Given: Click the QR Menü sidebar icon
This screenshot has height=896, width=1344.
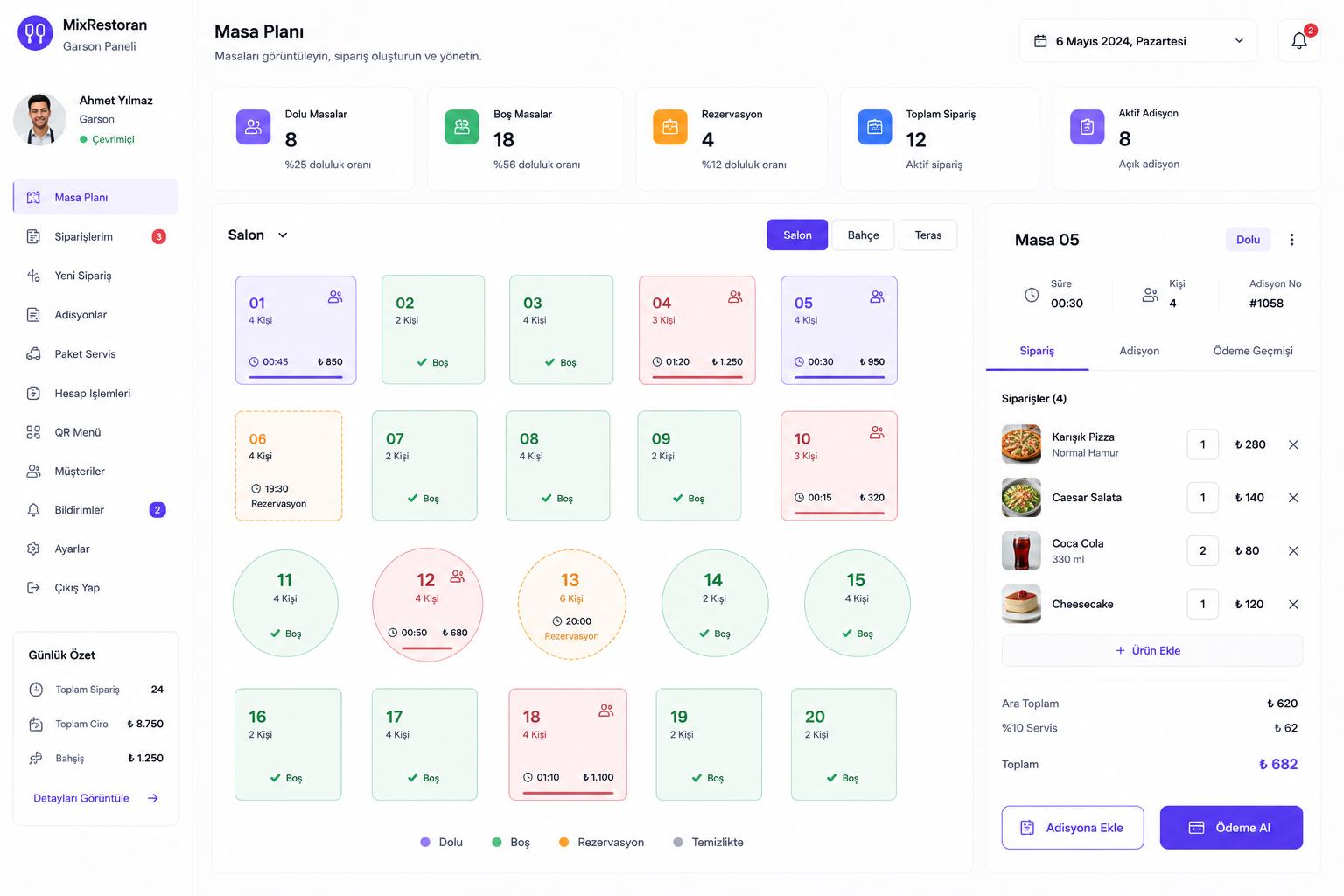Looking at the screenshot, I should click(x=33, y=432).
